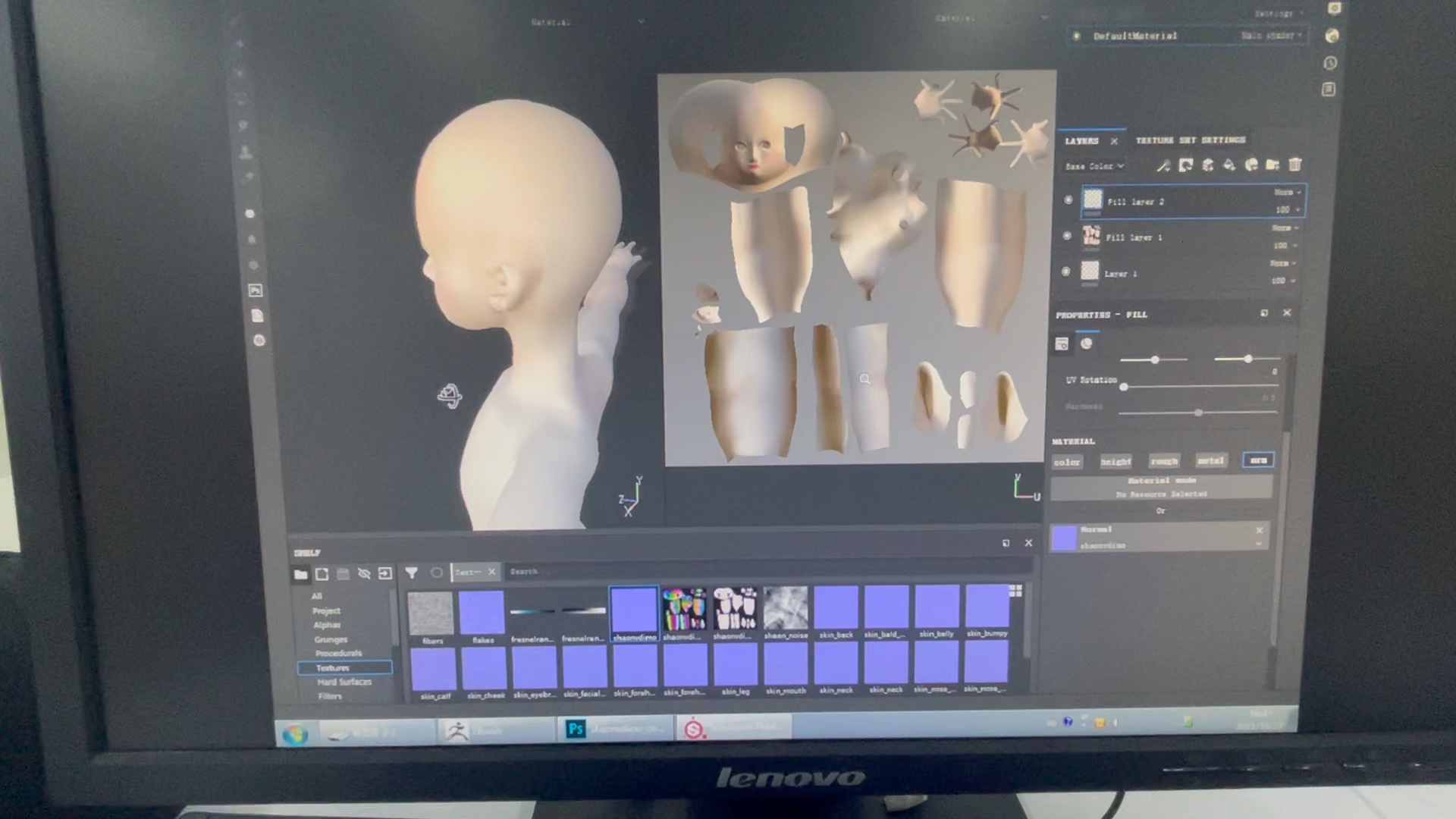Toggle the rough material channel
Image resolution: width=1456 pixels, height=819 pixels.
(x=1163, y=460)
